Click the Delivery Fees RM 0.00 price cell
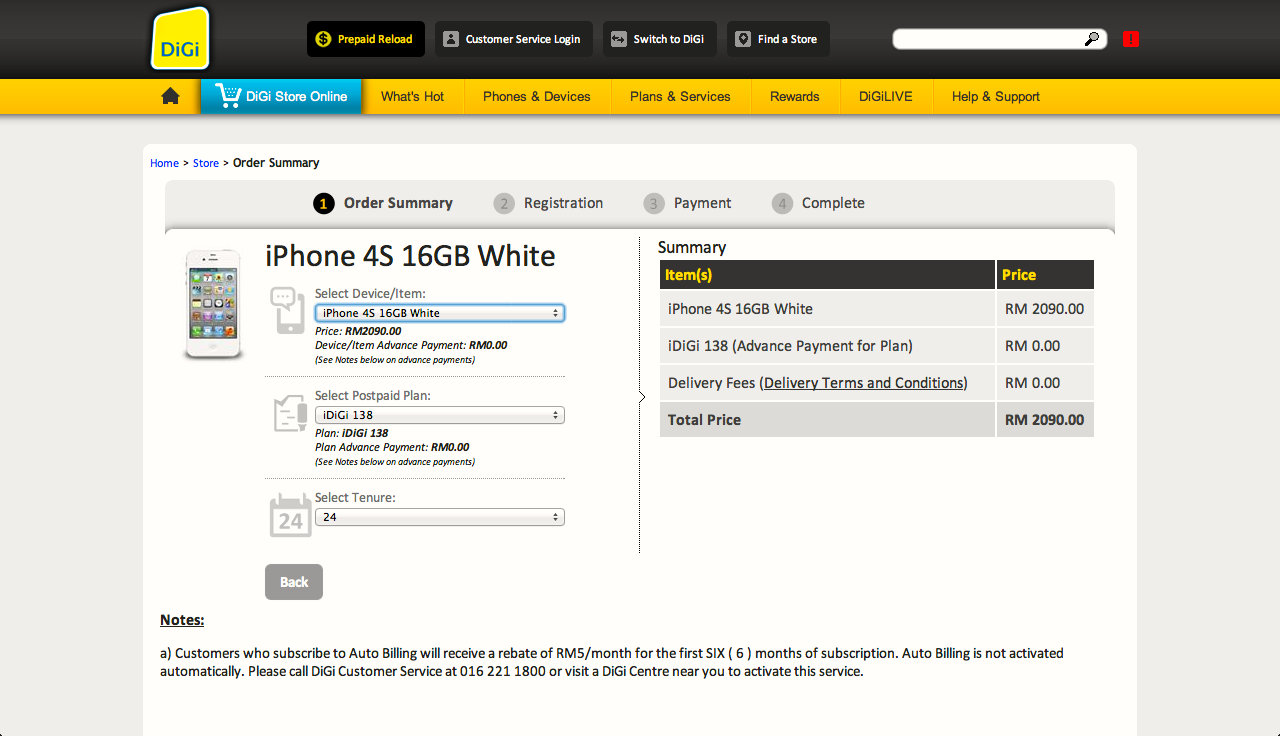Viewport: 1280px width, 736px height. click(1045, 383)
